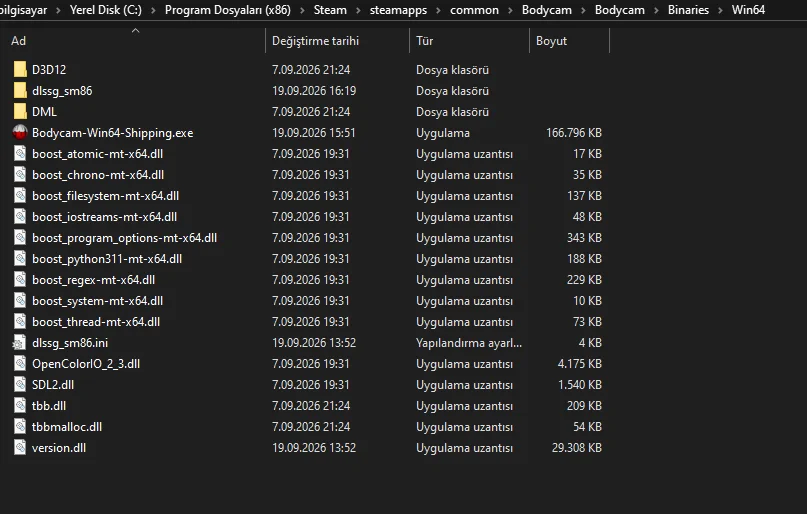Select the OpenColorIO_2_3.dll file icon
This screenshot has height=514, width=807.
(20, 364)
